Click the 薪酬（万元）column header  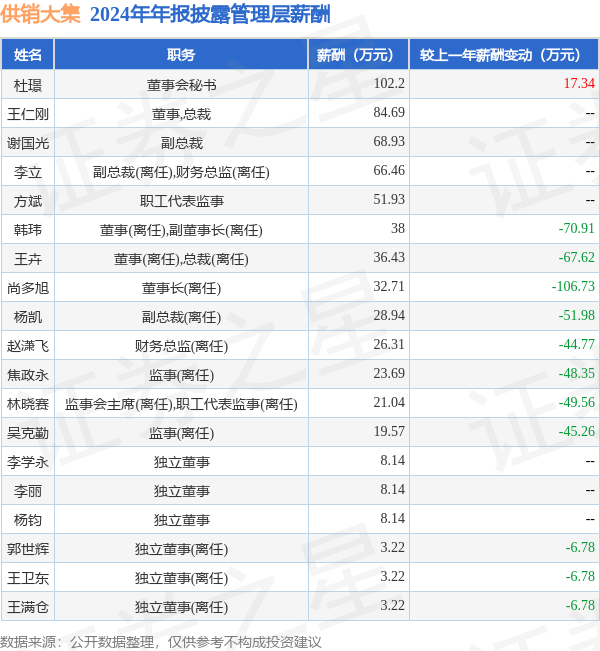point(358,54)
